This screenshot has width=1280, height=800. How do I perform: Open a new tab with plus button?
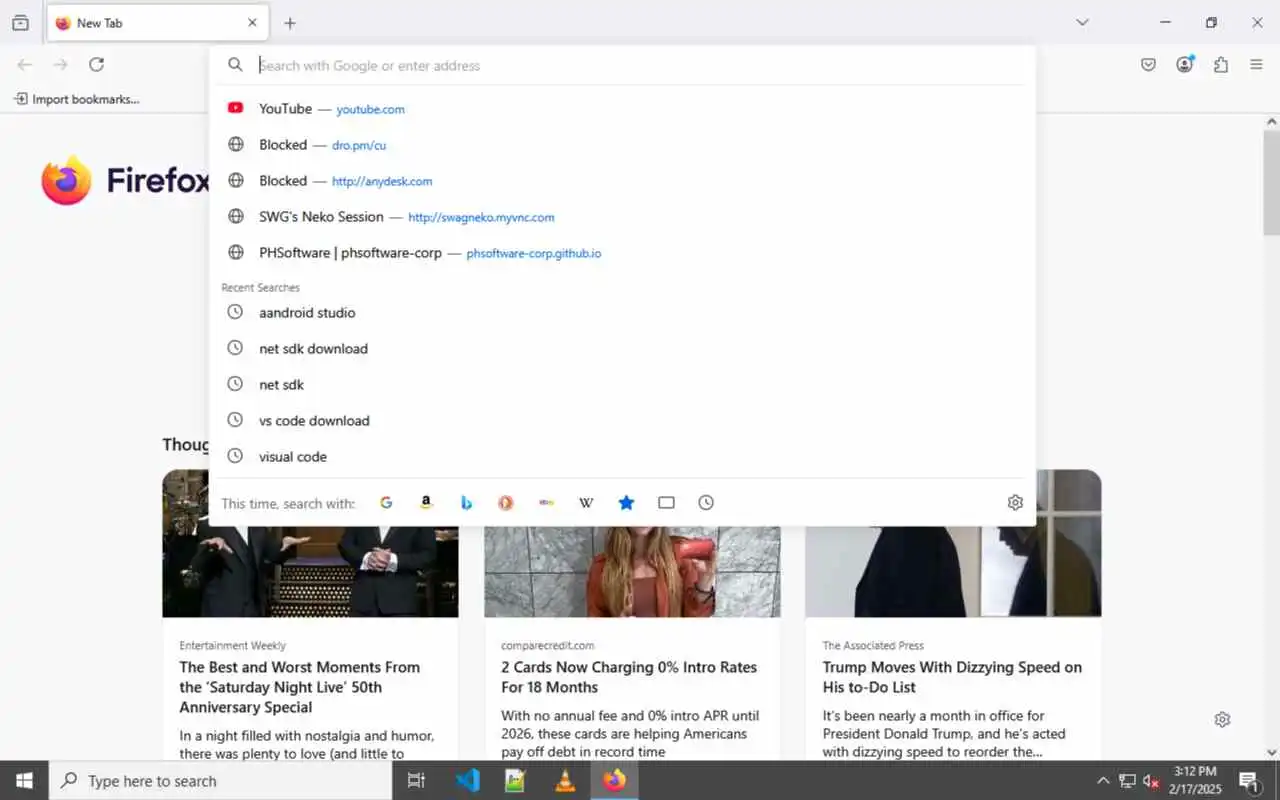[x=290, y=23]
